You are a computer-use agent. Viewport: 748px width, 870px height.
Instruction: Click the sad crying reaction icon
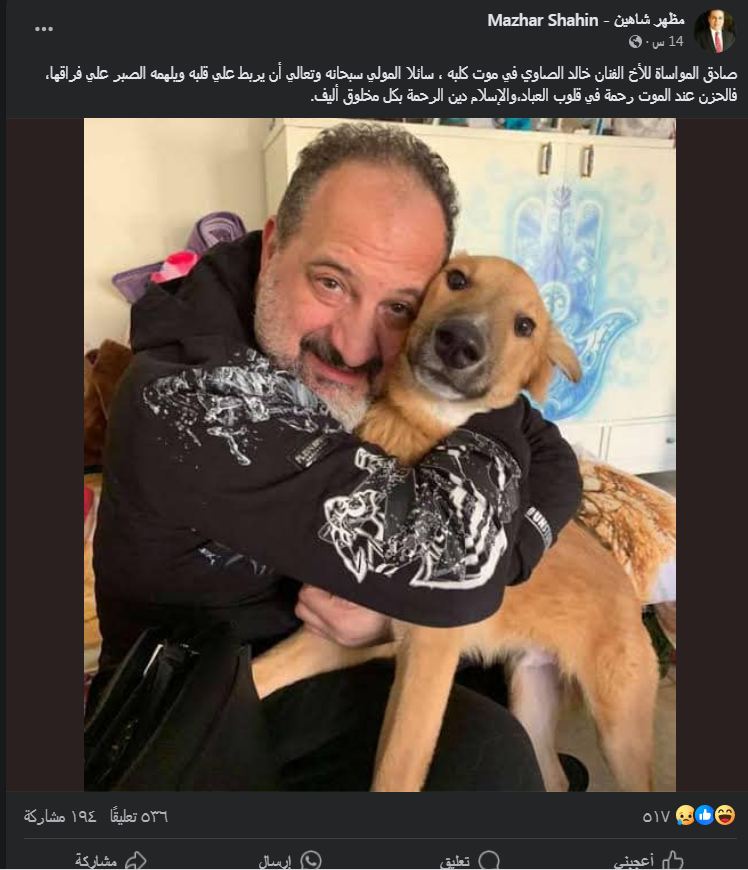pos(686,815)
